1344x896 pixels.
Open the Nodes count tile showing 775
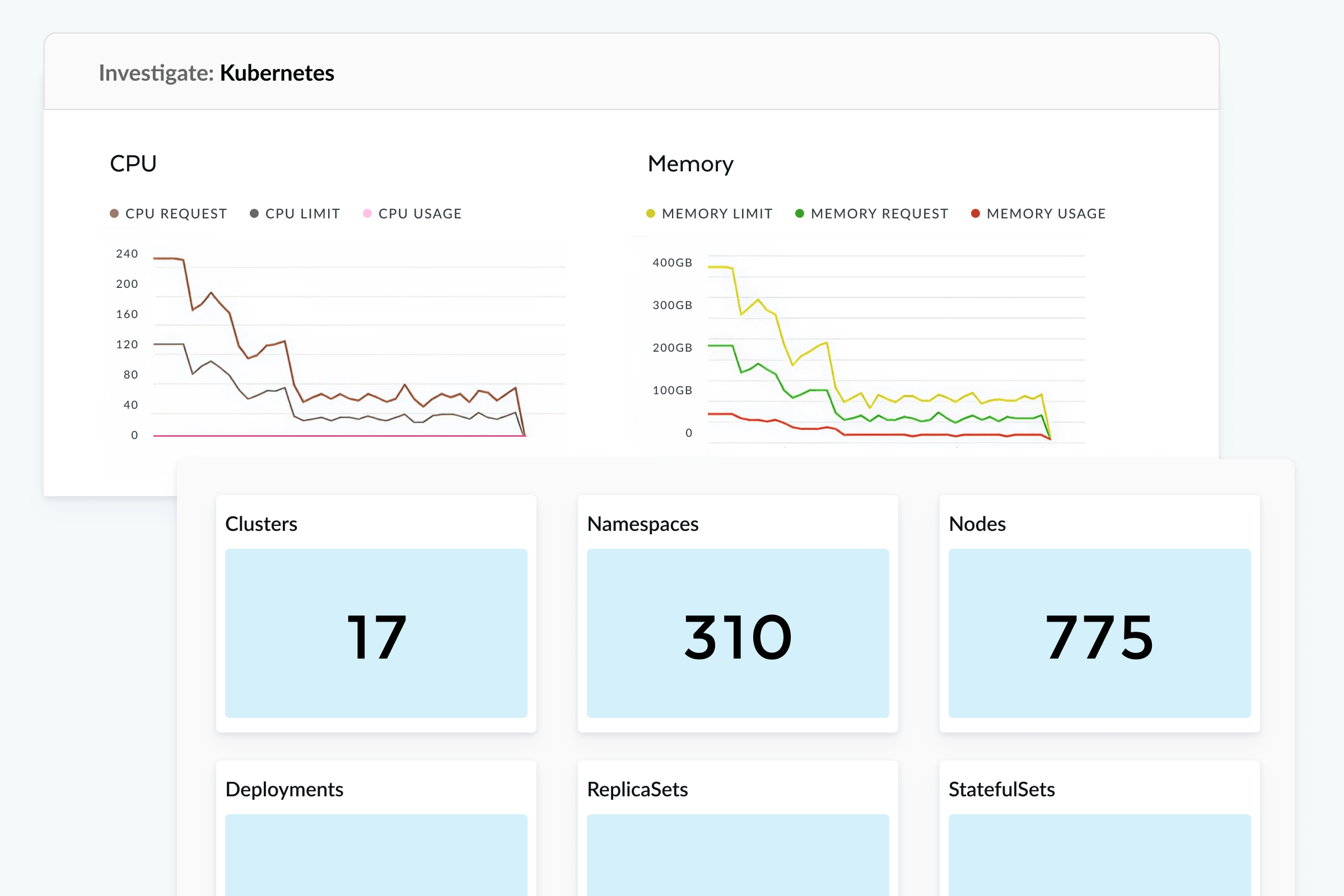pyautogui.click(x=1099, y=633)
